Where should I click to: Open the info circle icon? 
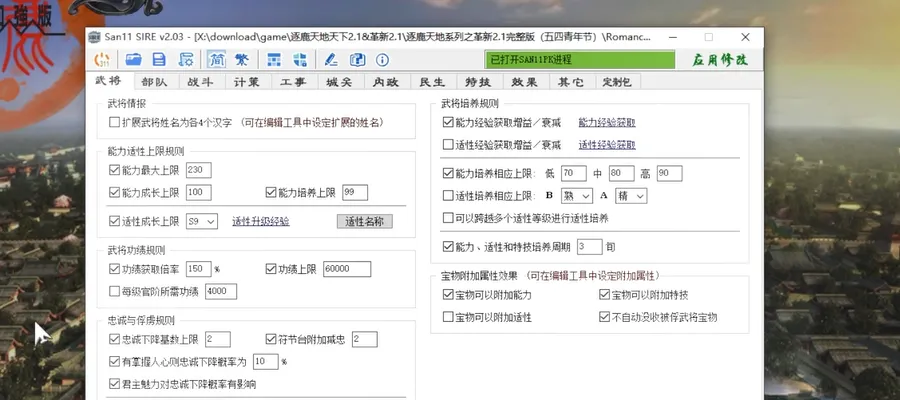(383, 60)
